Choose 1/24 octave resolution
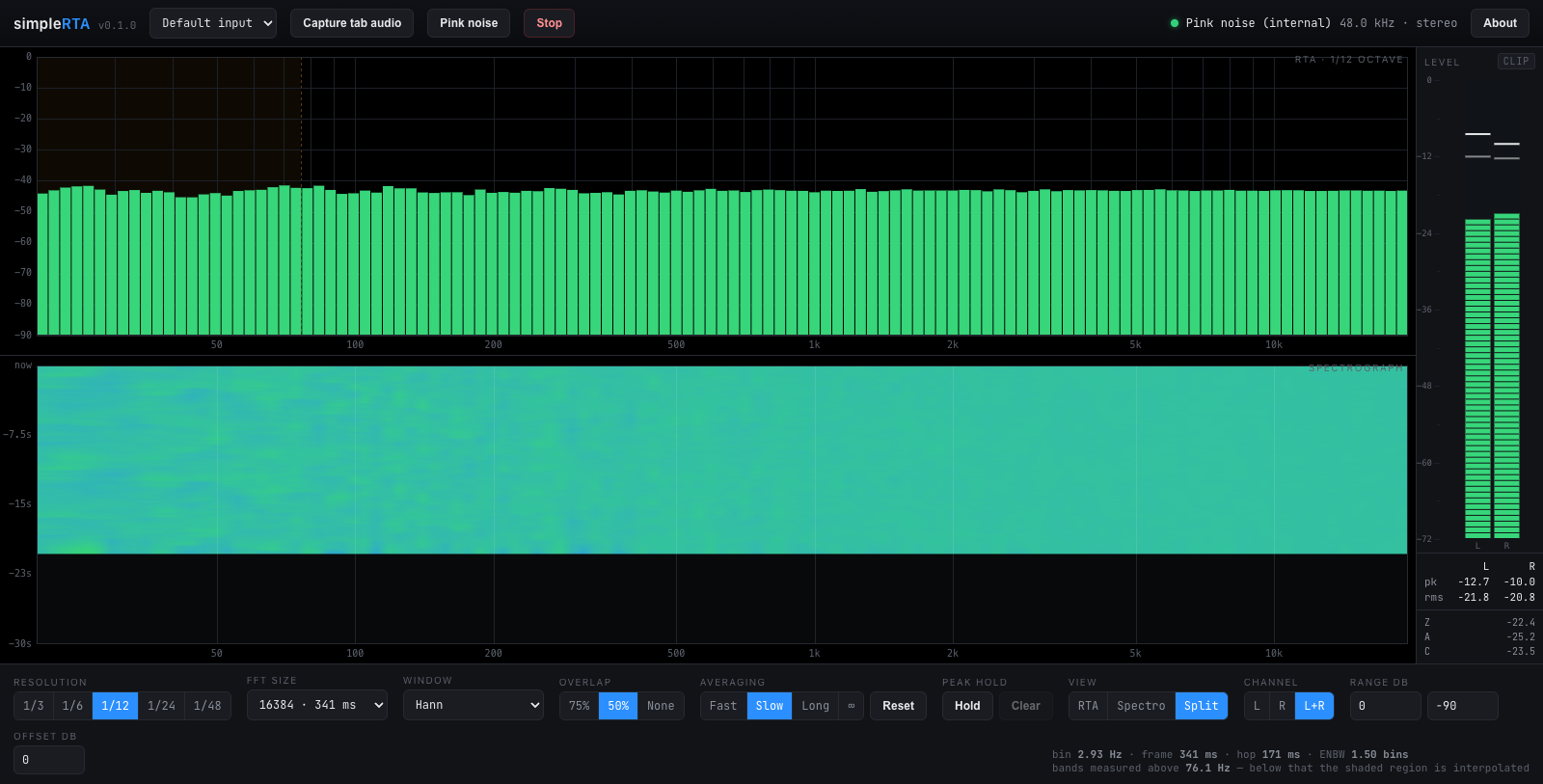 click(161, 706)
